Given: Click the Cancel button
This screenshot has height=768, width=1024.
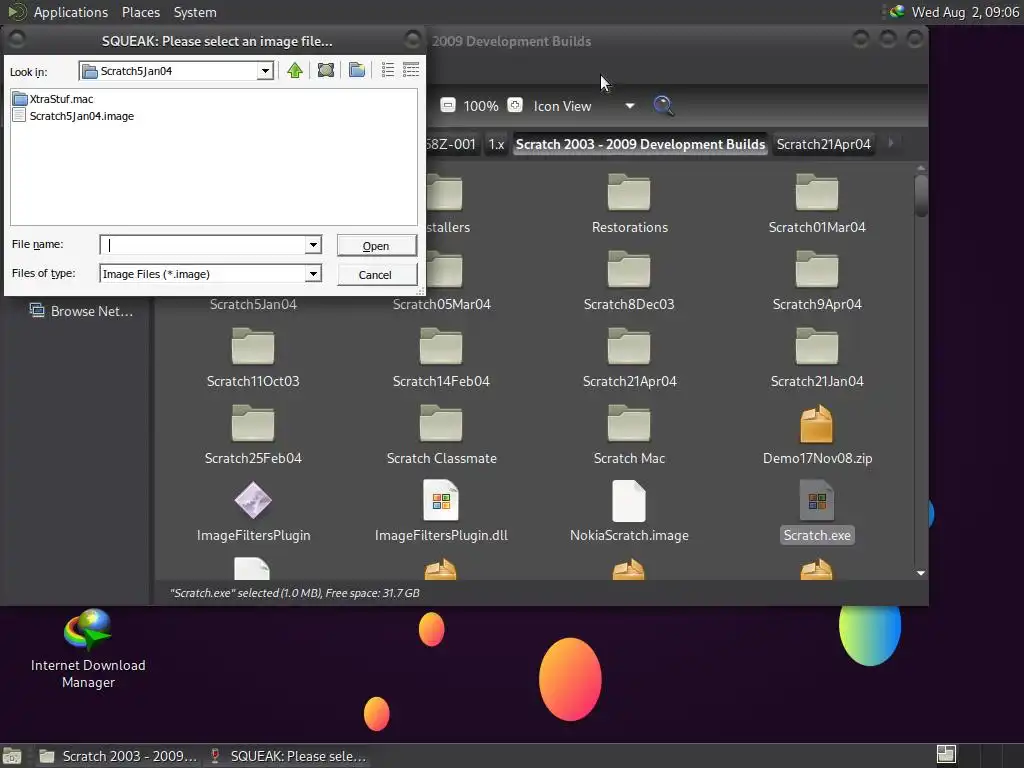Looking at the screenshot, I should 376,275.
